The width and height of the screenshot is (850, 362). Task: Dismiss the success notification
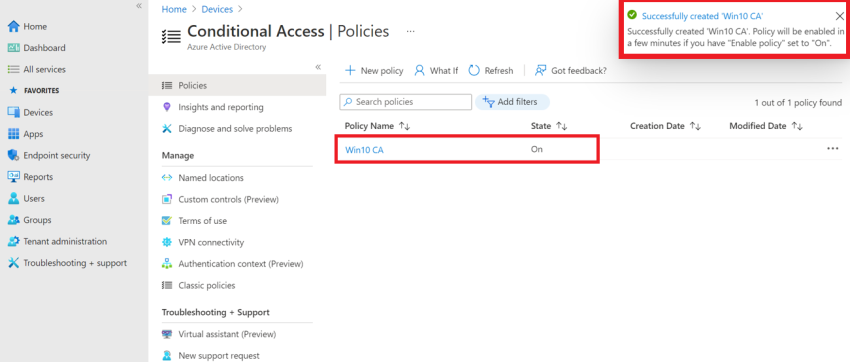click(839, 16)
